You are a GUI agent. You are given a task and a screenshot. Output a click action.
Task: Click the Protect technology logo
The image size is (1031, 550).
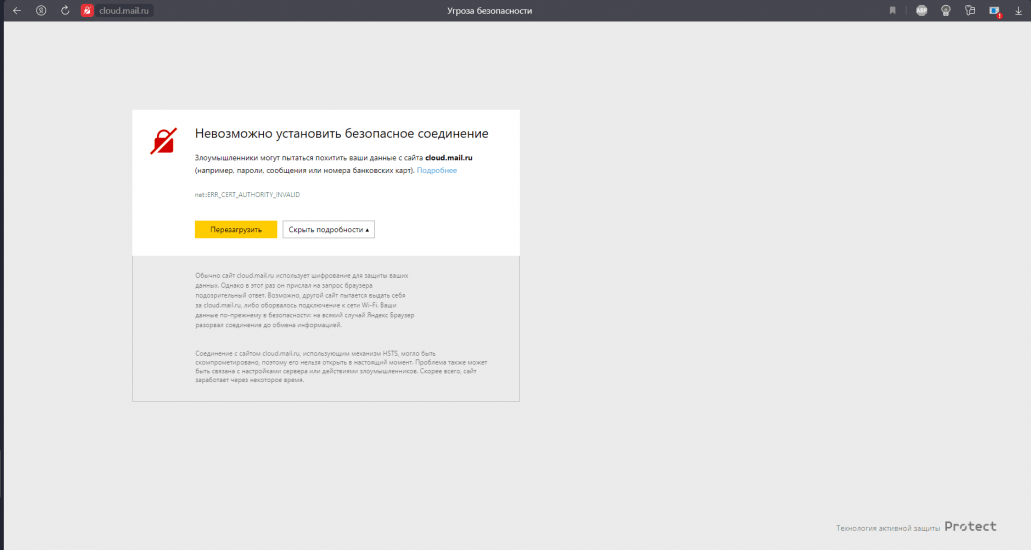[970, 527]
